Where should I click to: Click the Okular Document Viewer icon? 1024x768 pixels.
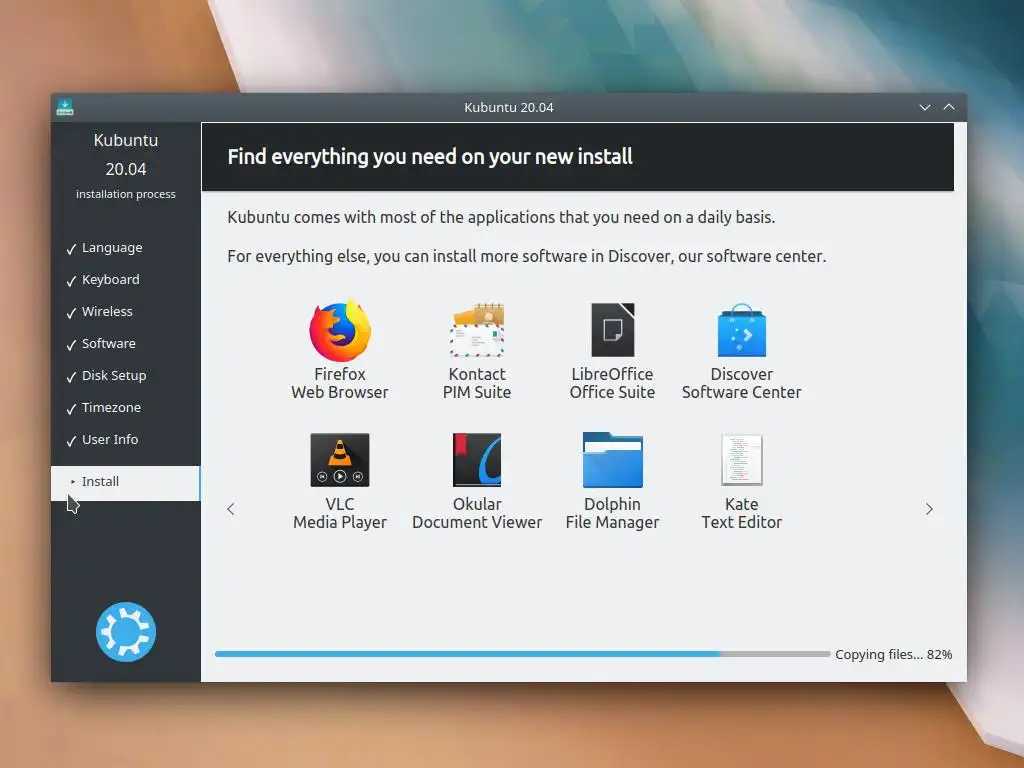point(477,460)
